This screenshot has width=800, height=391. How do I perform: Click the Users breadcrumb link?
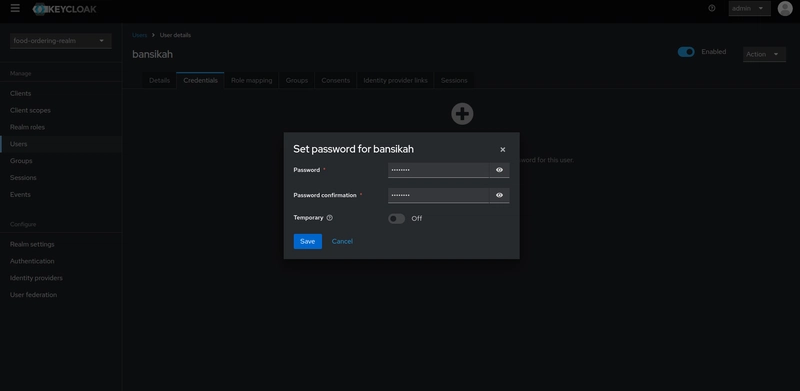coord(139,35)
